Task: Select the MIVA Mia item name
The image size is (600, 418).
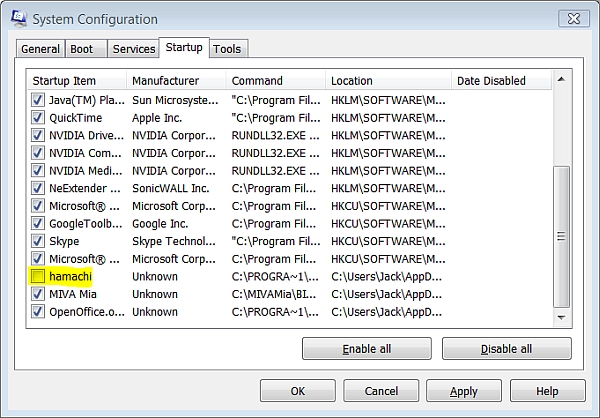Action: click(x=73, y=294)
